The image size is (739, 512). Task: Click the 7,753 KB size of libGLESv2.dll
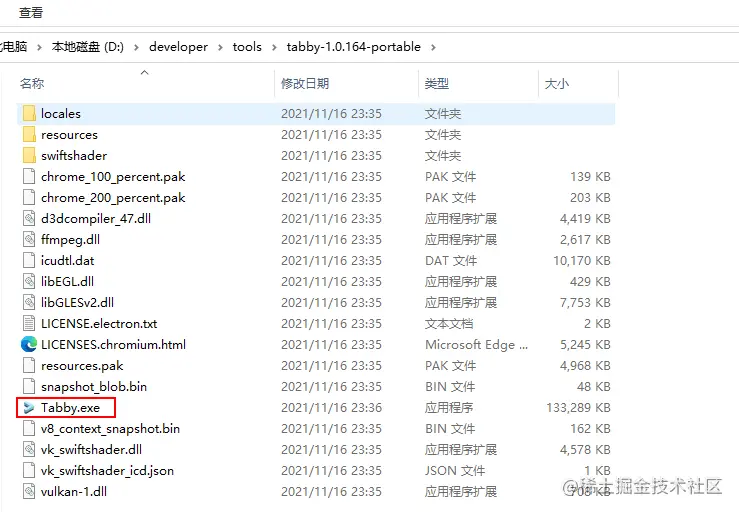585,303
